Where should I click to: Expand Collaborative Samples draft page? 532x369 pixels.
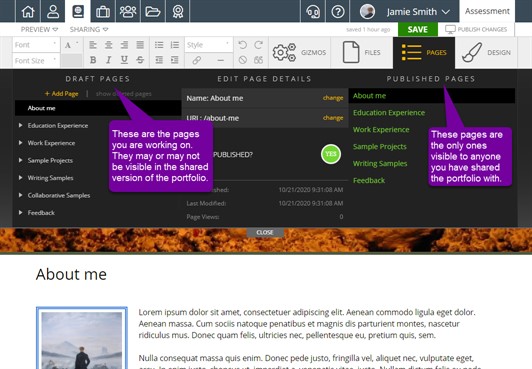[x=20, y=195]
